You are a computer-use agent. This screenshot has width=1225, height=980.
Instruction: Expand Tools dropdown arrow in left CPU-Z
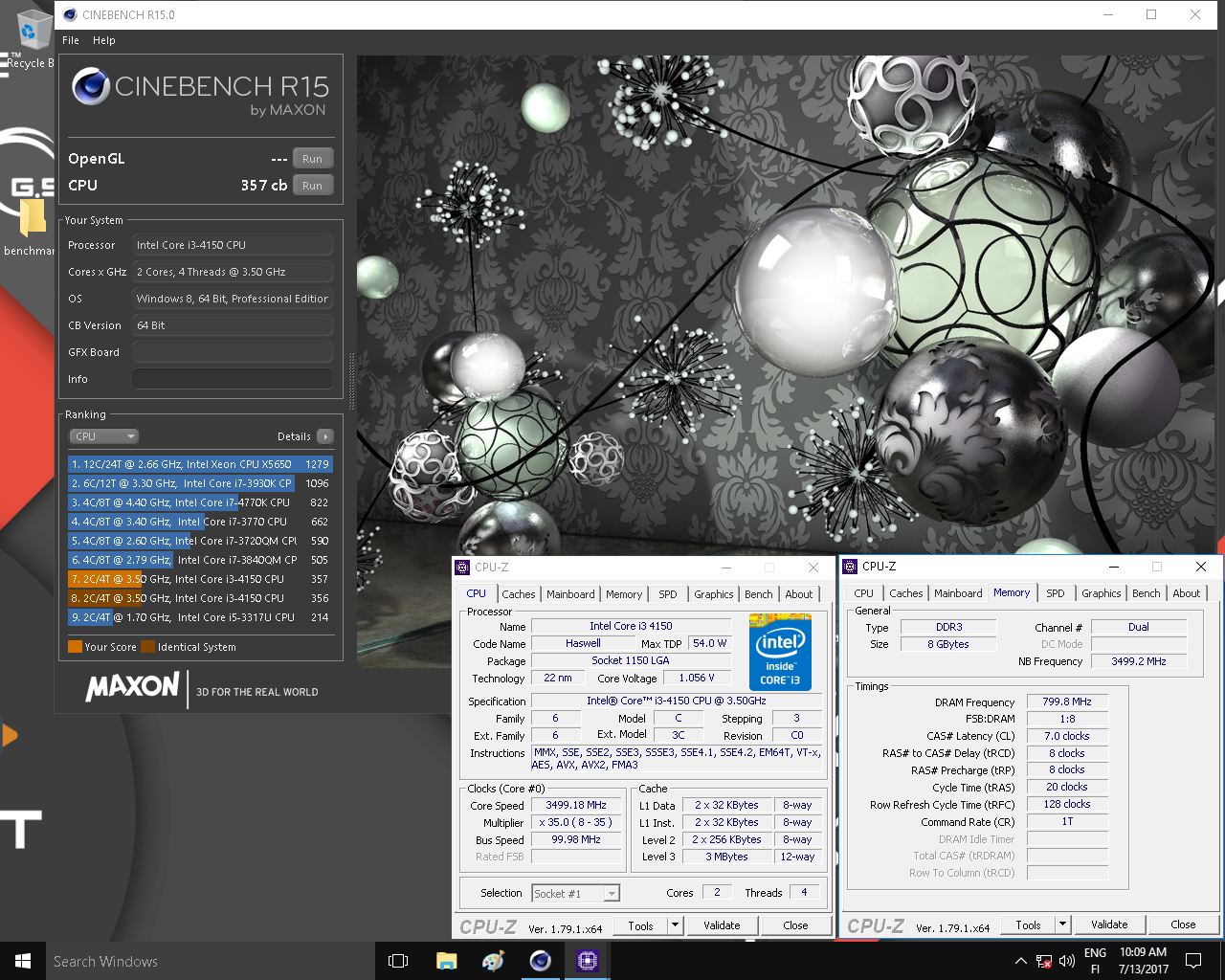pos(676,925)
